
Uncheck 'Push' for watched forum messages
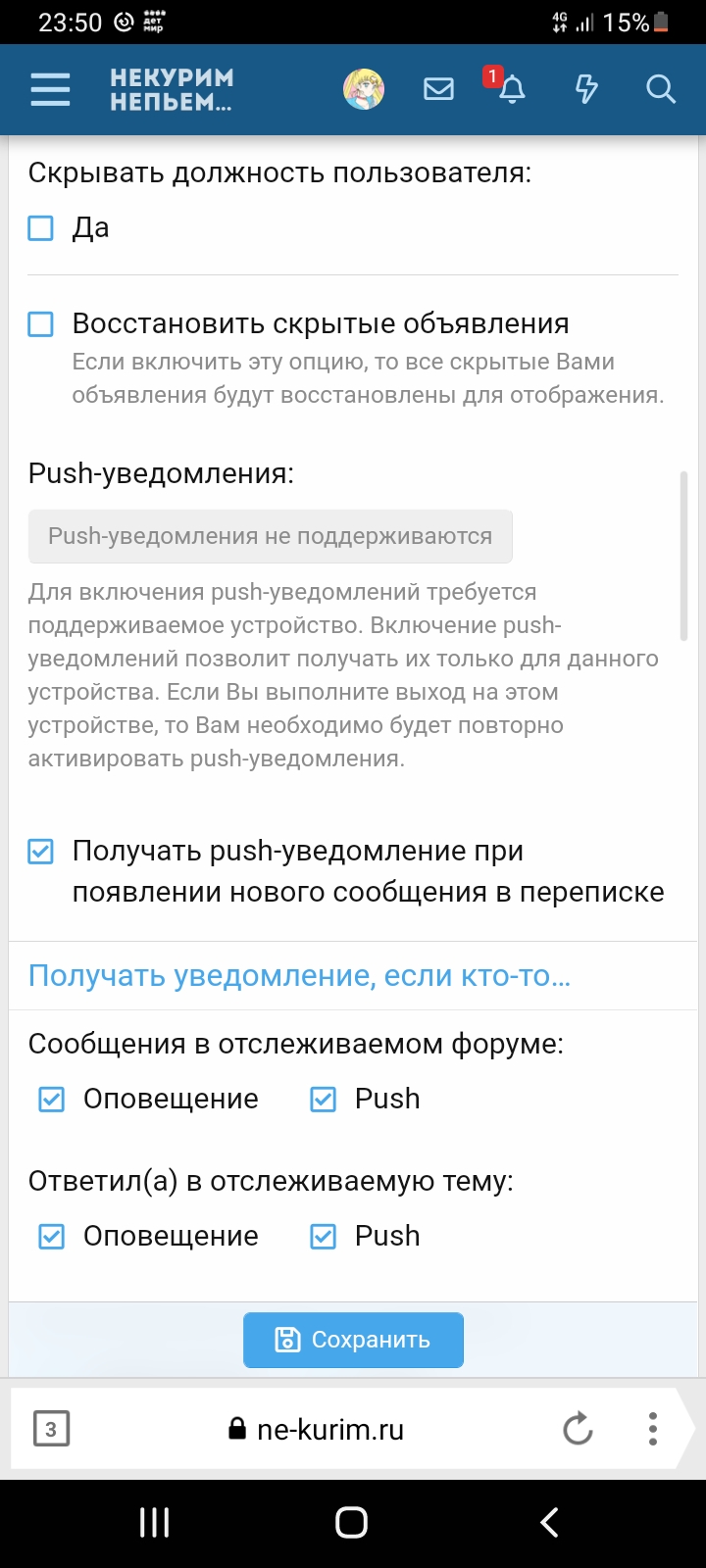point(324,1100)
